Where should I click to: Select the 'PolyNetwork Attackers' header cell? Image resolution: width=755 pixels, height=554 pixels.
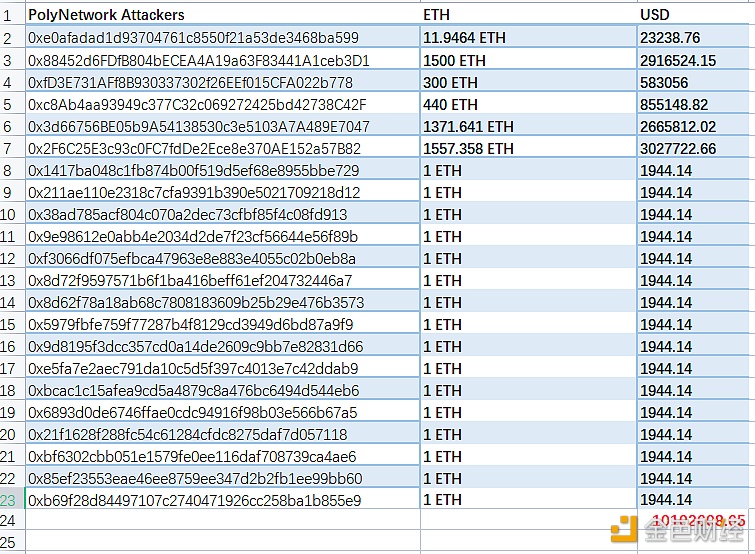click(x=222, y=15)
